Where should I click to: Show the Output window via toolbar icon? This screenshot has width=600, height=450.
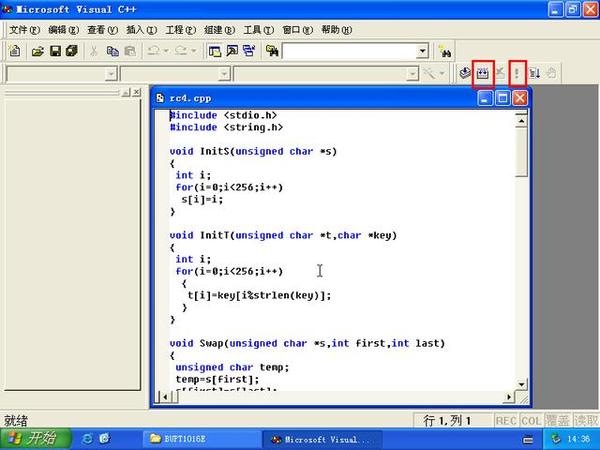click(232, 51)
